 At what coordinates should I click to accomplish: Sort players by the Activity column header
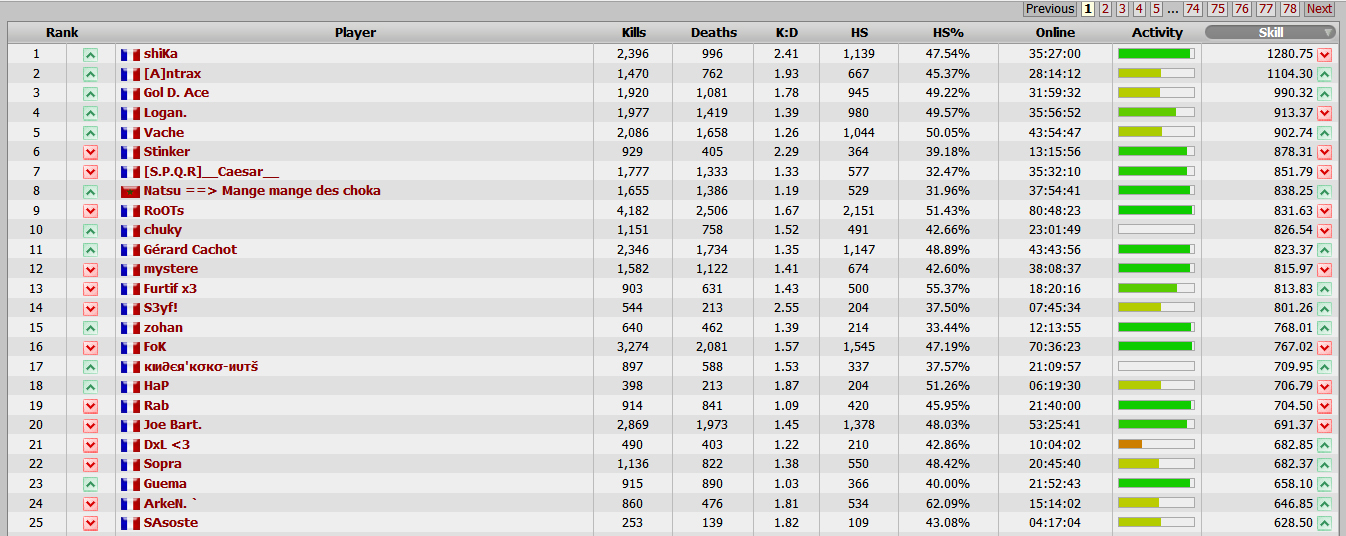(1157, 33)
